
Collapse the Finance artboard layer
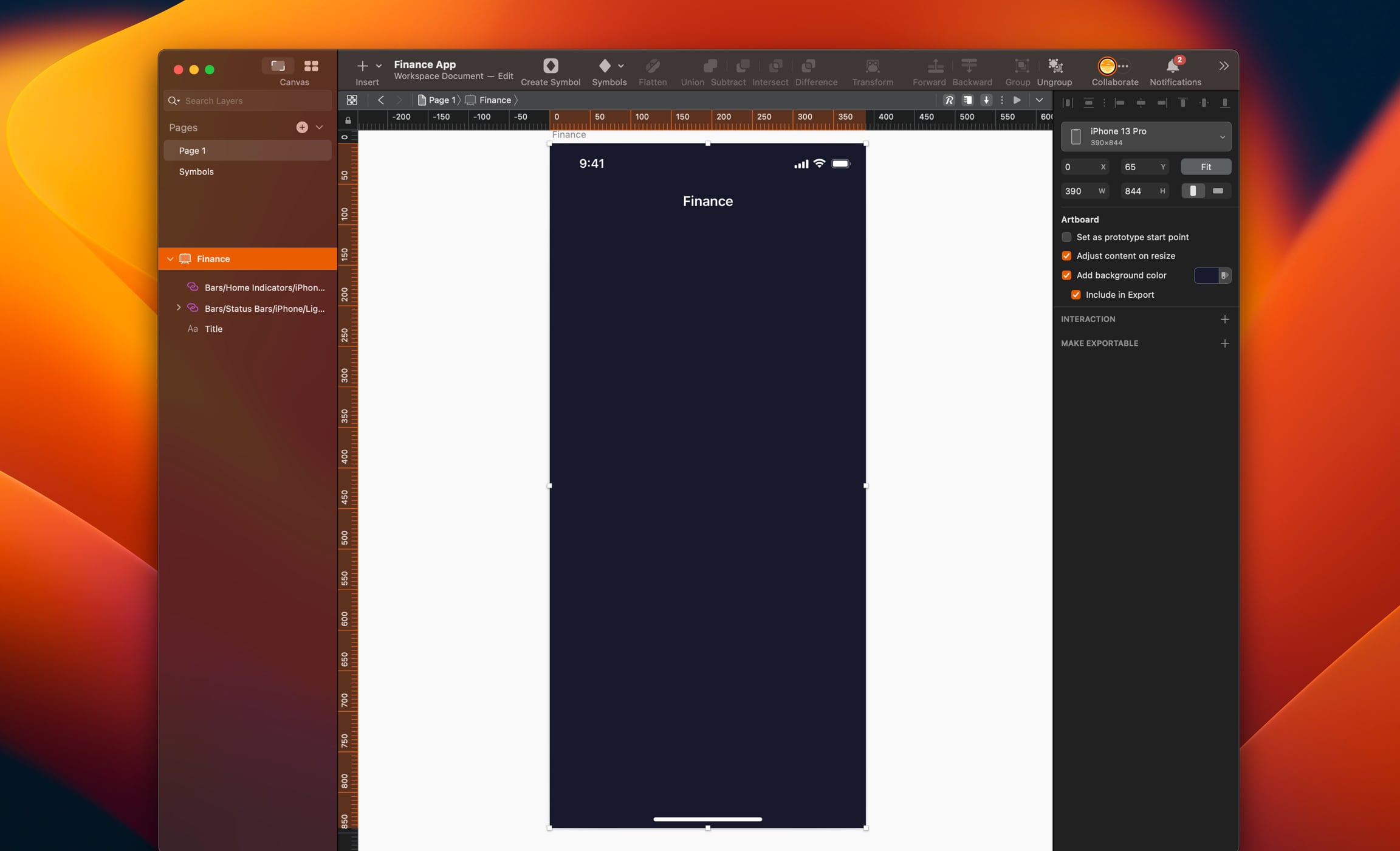tap(170, 259)
